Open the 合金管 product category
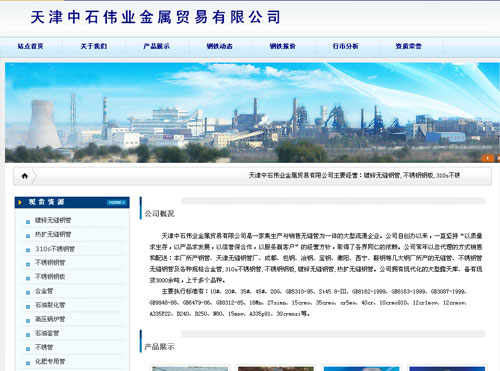The width and height of the screenshot is (500, 371). pos(44,291)
